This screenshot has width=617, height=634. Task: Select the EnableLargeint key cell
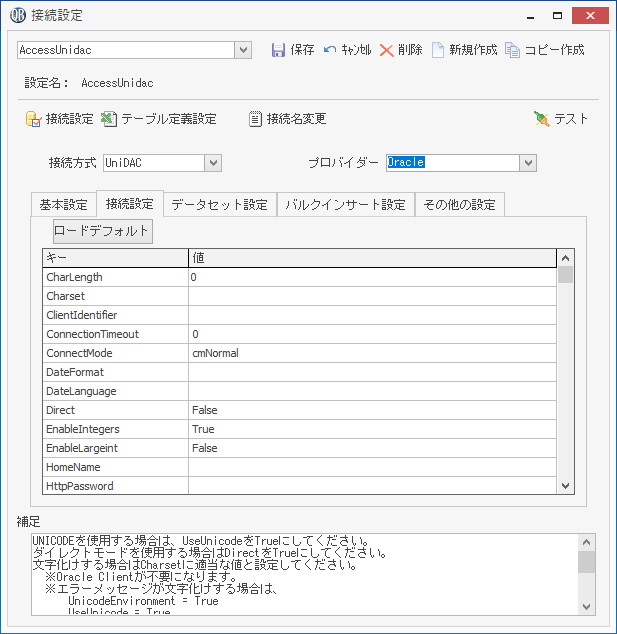point(116,448)
